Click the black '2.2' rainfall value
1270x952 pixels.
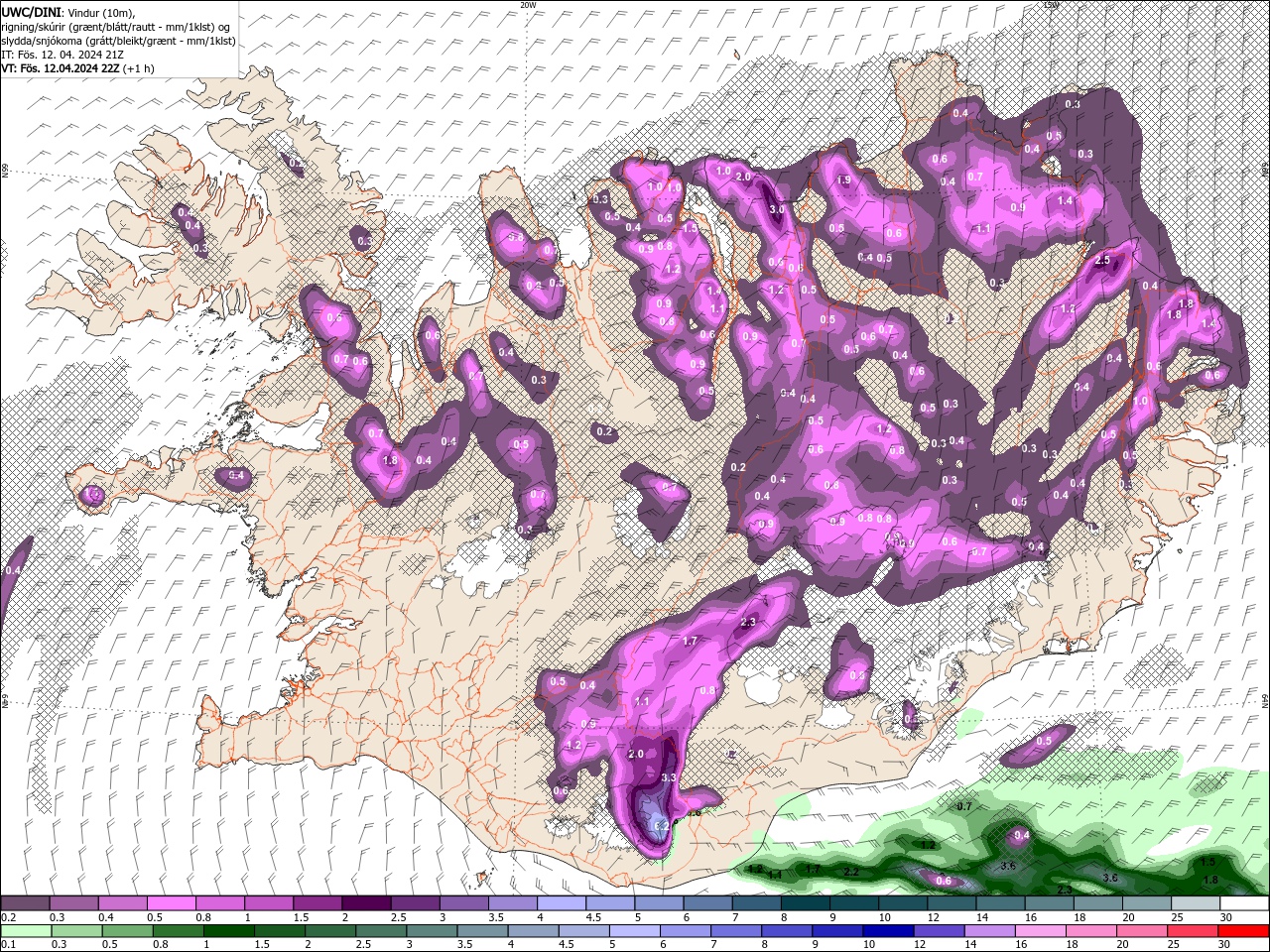[850, 872]
